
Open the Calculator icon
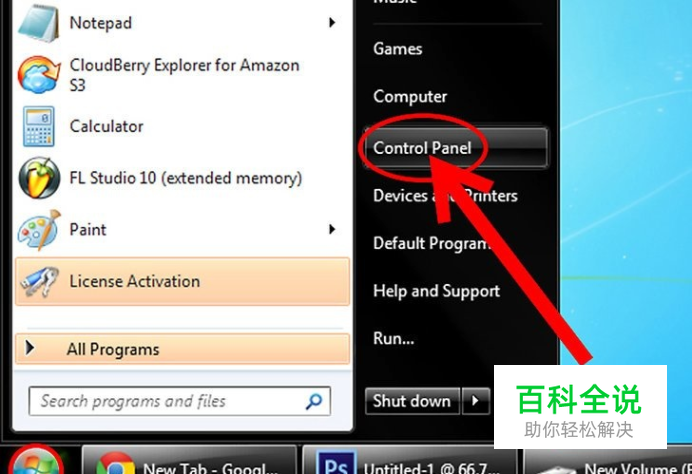(39, 126)
